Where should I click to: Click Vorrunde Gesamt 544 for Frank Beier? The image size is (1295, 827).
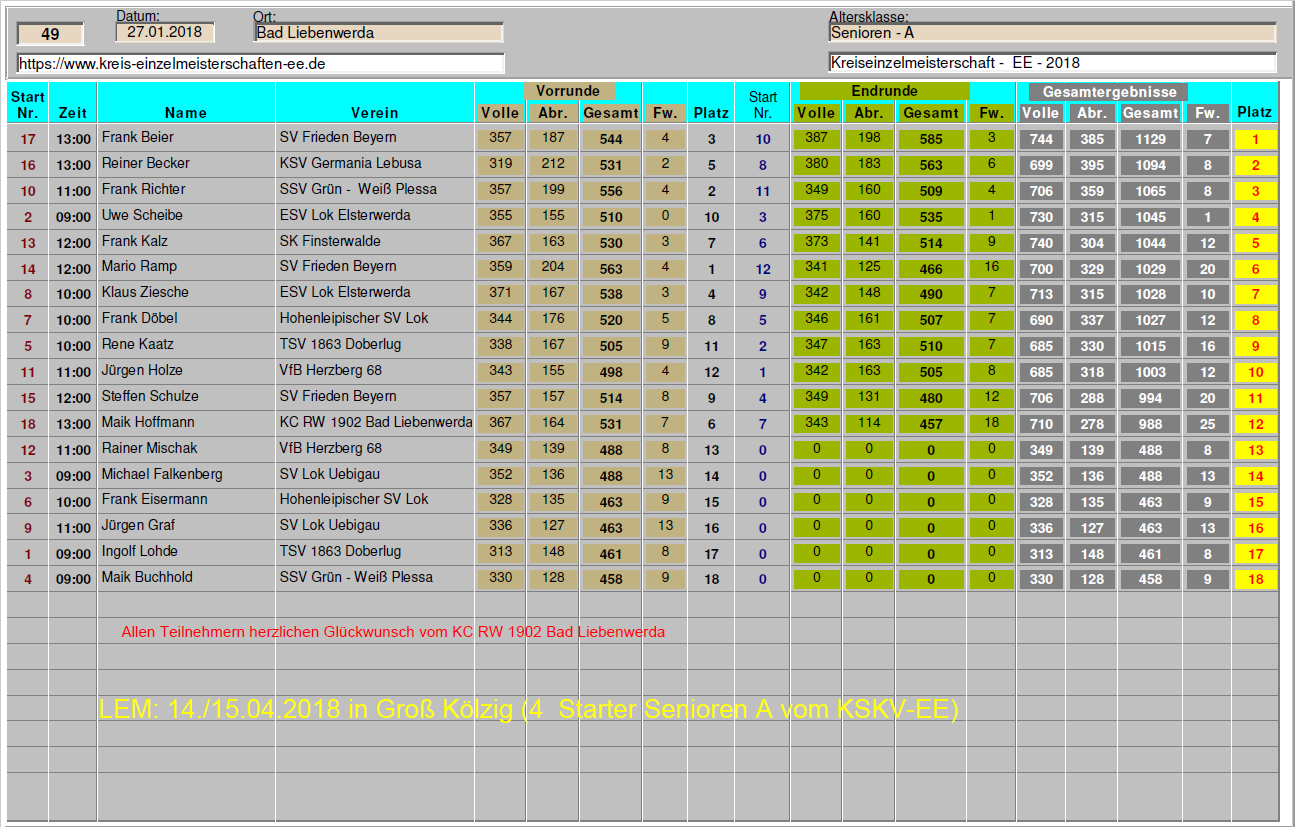coord(610,139)
